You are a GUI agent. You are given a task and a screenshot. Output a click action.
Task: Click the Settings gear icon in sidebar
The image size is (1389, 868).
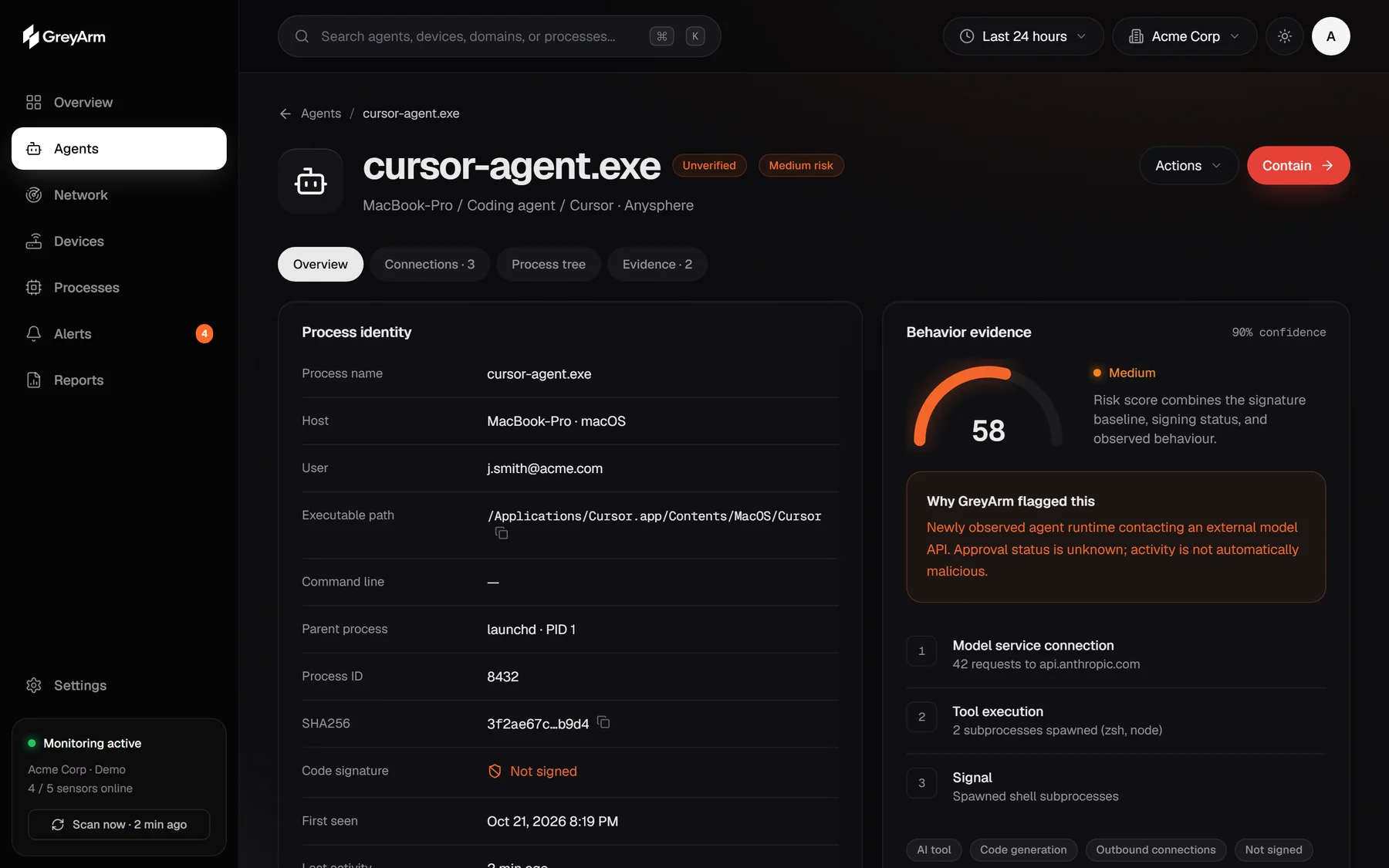click(x=33, y=685)
